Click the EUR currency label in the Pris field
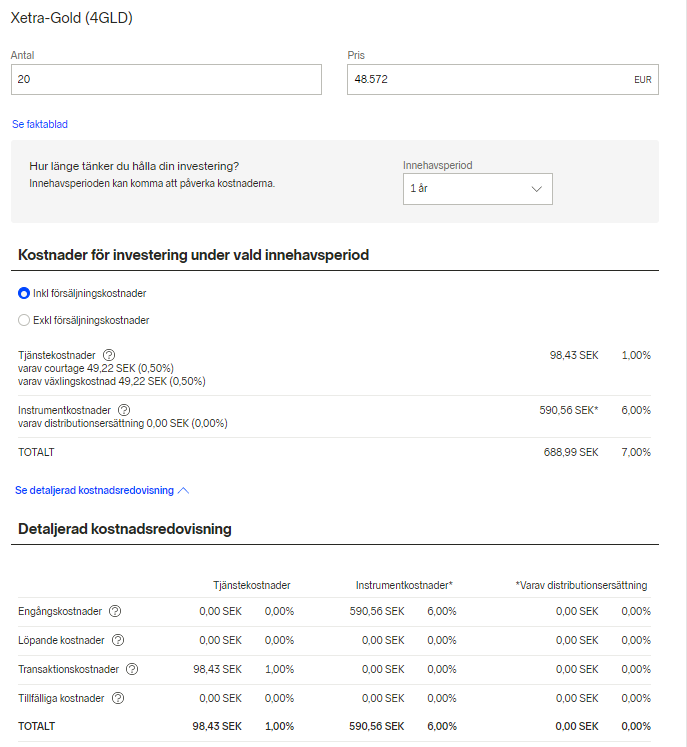 tap(642, 80)
